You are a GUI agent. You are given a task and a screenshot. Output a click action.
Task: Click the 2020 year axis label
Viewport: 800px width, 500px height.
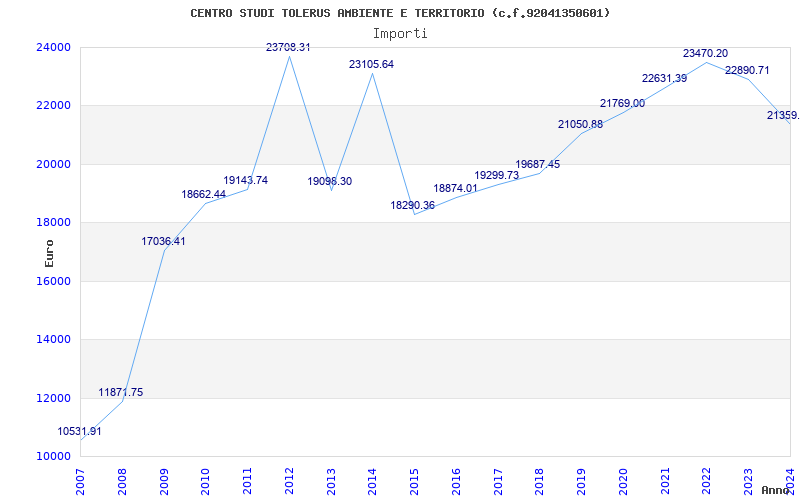tap(623, 482)
